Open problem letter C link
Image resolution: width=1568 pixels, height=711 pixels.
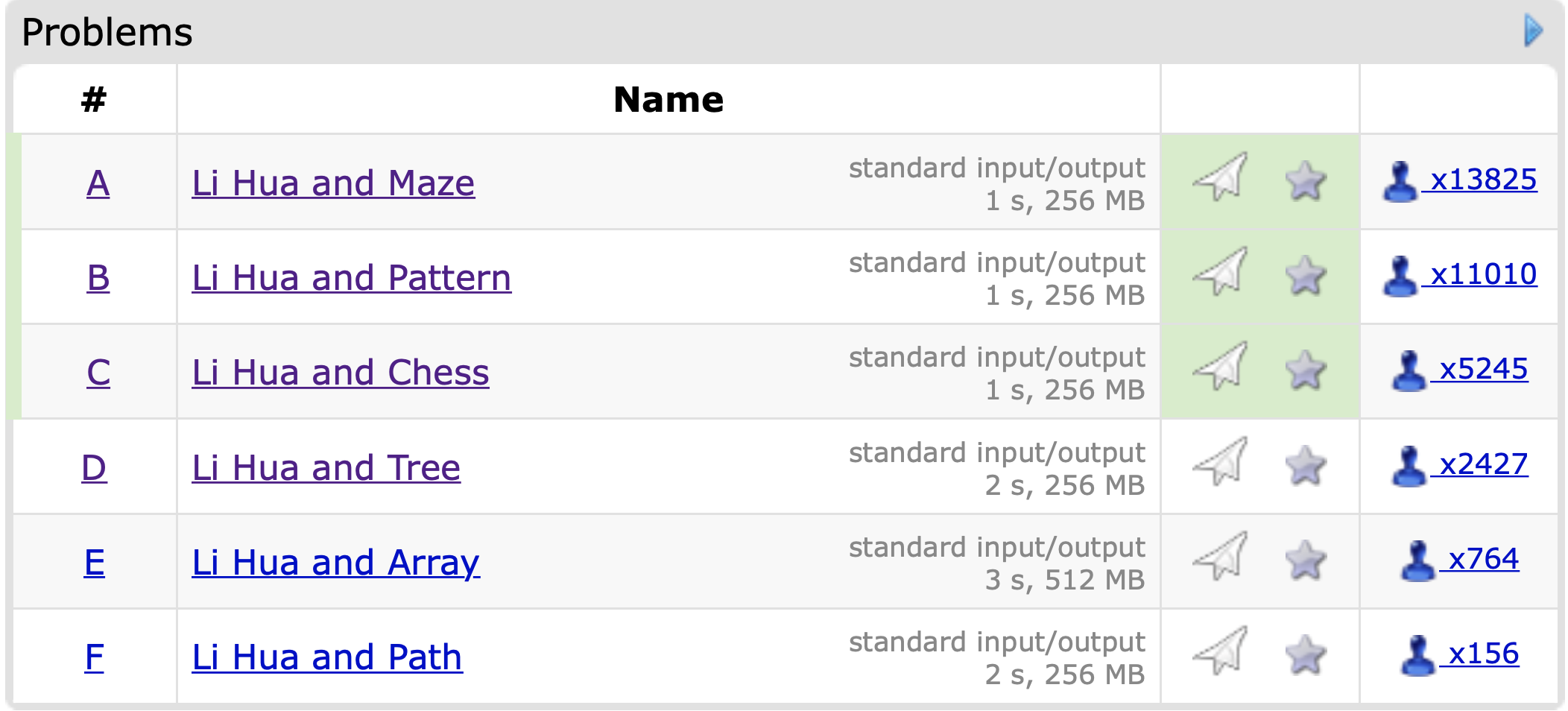coord(98,372)
